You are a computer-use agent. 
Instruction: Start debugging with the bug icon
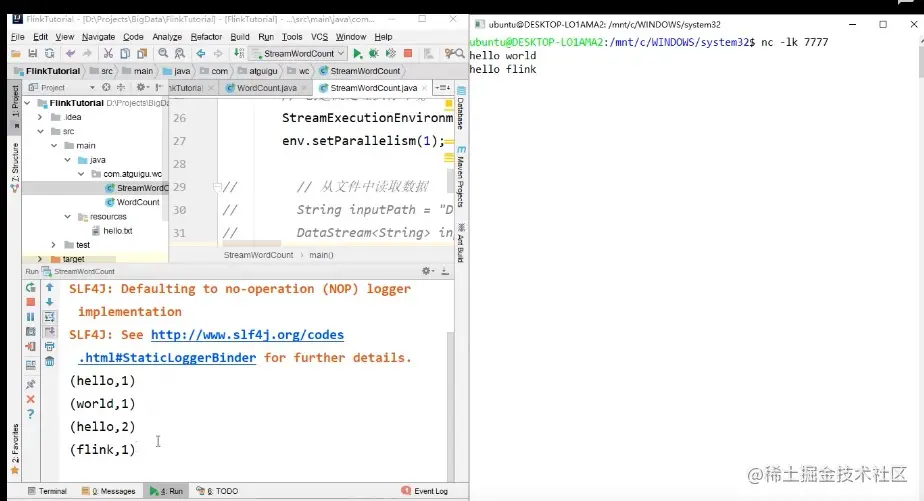click(374, 54)
